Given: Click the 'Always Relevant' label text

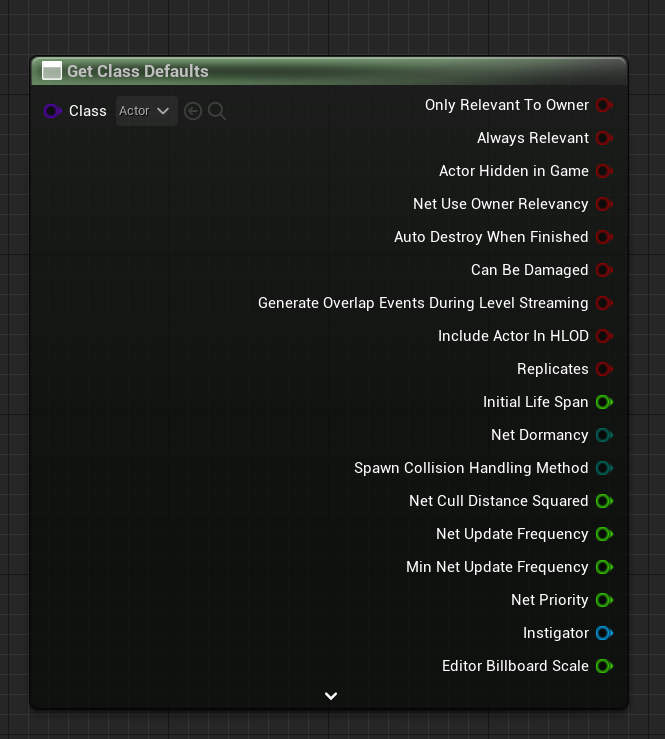Looking at the screenshot, I should [x=533, y=138].
